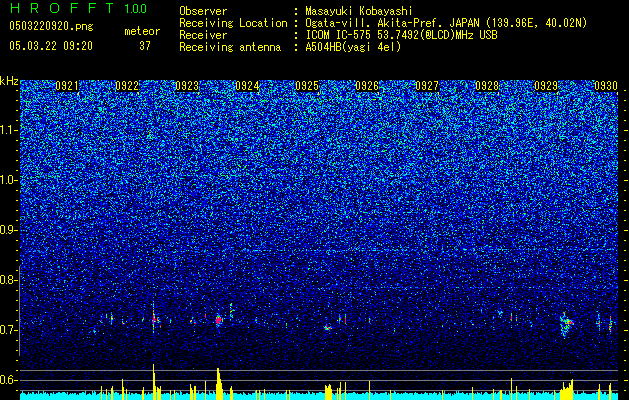Click the Receiving antenna field label
The height and width of the screenshot is (400, 629).
(x=230, y=47)
